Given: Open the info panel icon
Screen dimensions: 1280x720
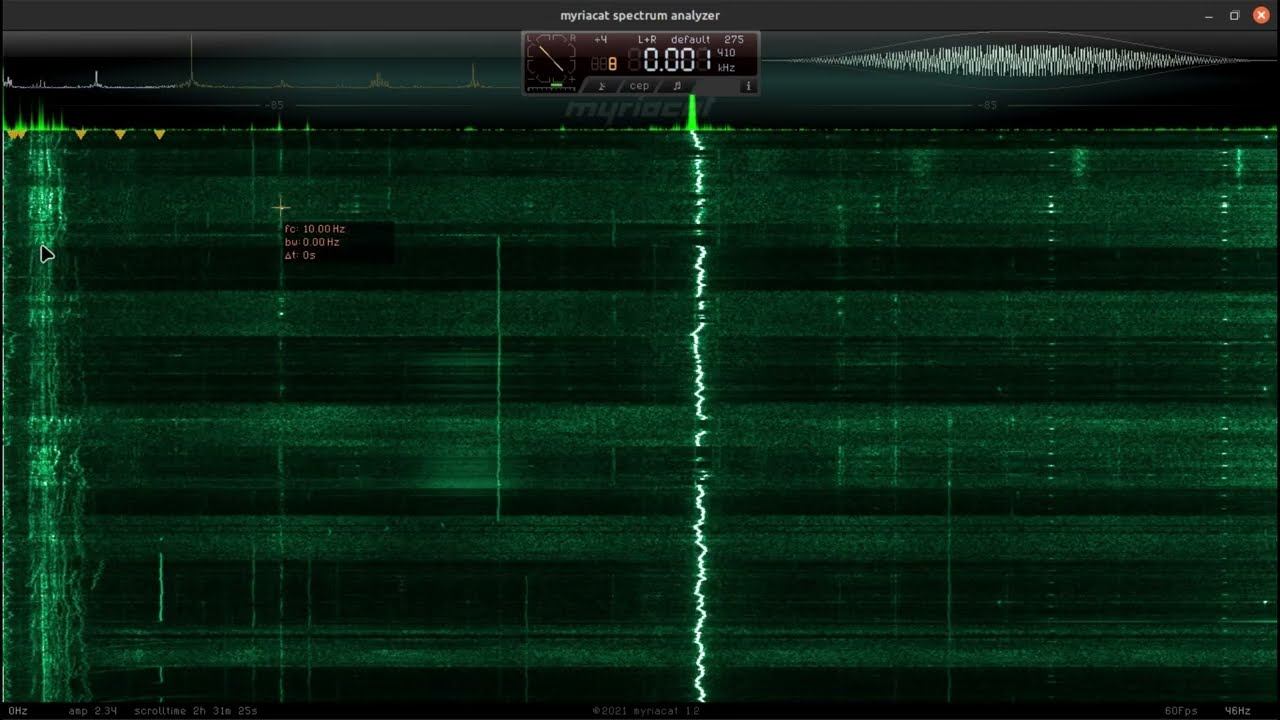Looking at the screenshot, I should point(748,86).
